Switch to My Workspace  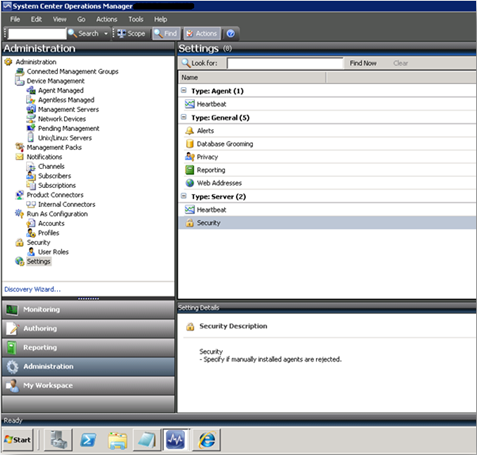pyautogui.click(x=88, y=386)
